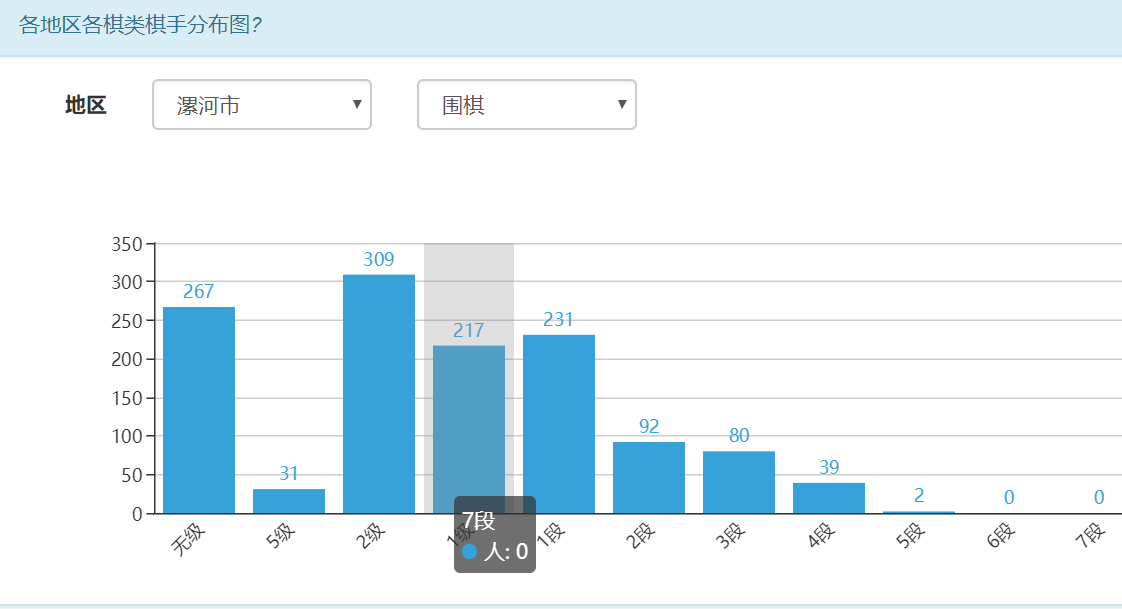Click the 4段 bar showing 39

(829, 498)
